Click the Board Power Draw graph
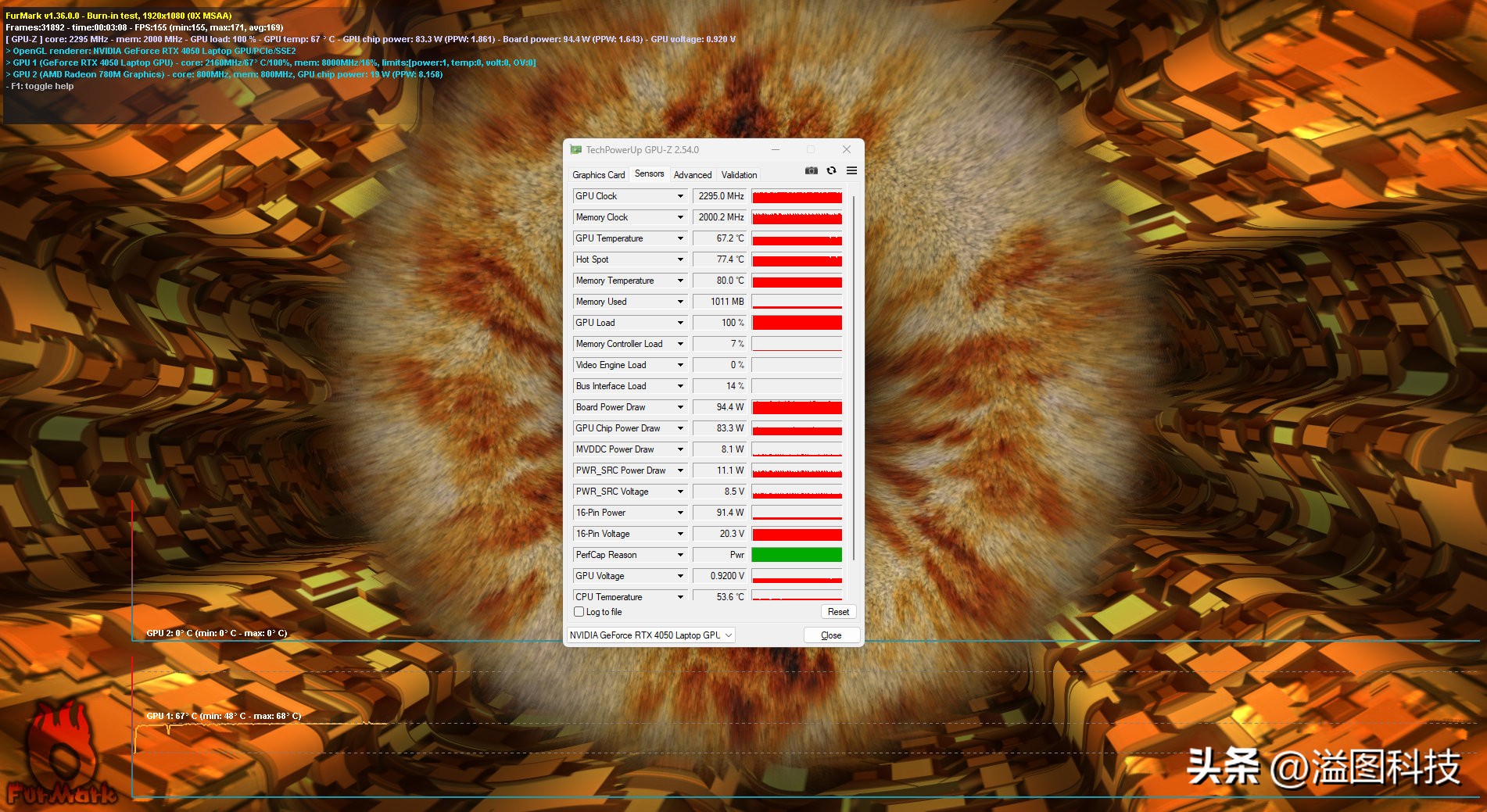The image size is (1487, 812). [797, 407]
